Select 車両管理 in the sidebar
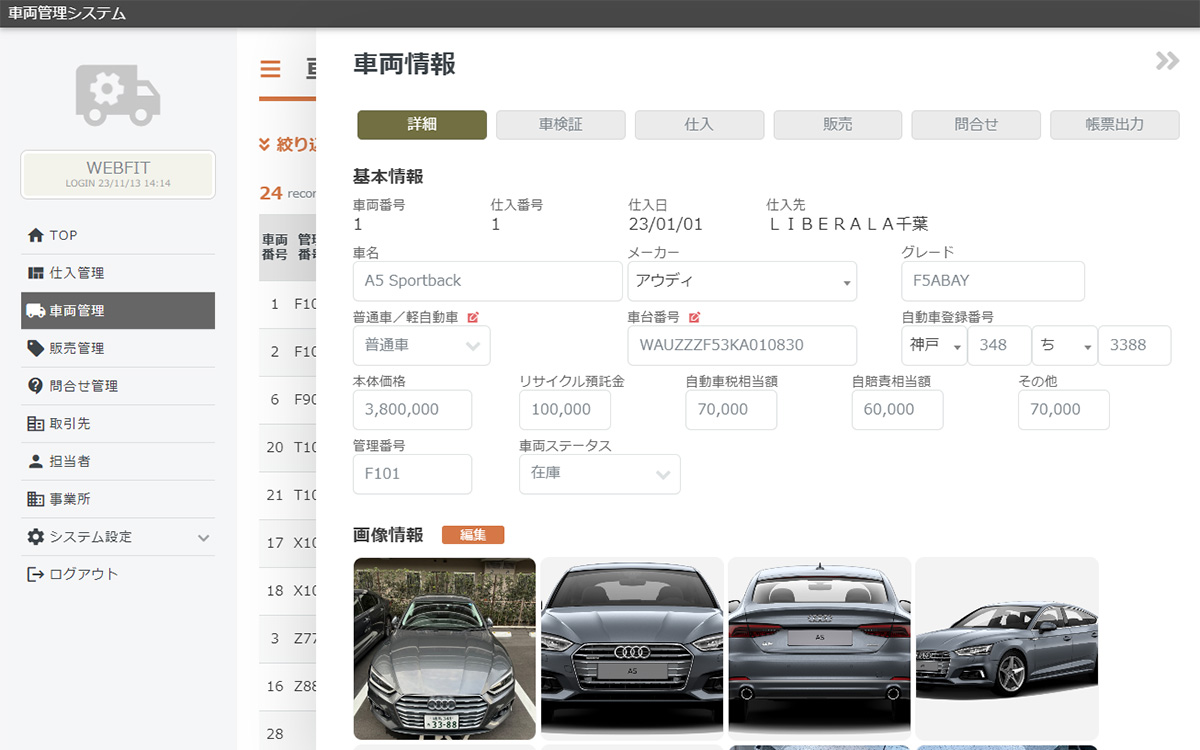The width and height of the screenshot is (1200, 750). point(118,311)
